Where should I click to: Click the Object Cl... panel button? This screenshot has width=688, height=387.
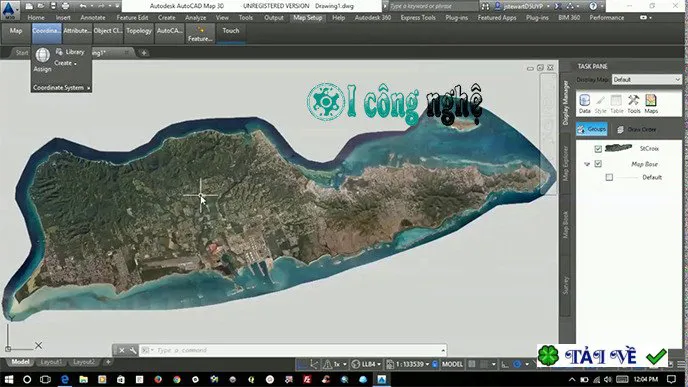[x=108, y=33]
